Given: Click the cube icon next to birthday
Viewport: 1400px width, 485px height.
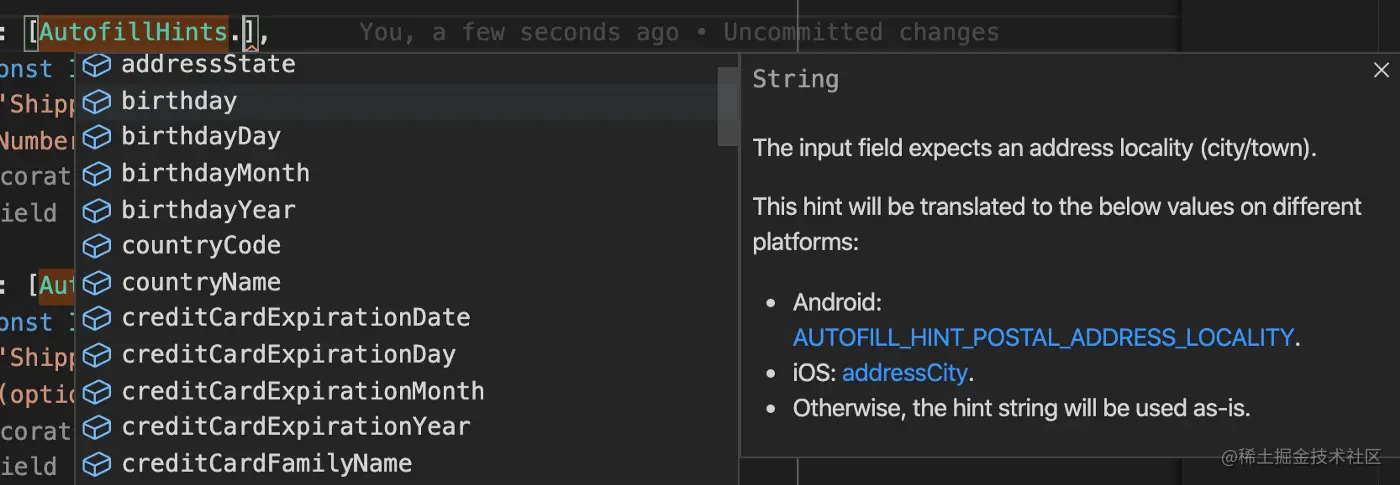Looking at the screenshot, I should (96, 102).
